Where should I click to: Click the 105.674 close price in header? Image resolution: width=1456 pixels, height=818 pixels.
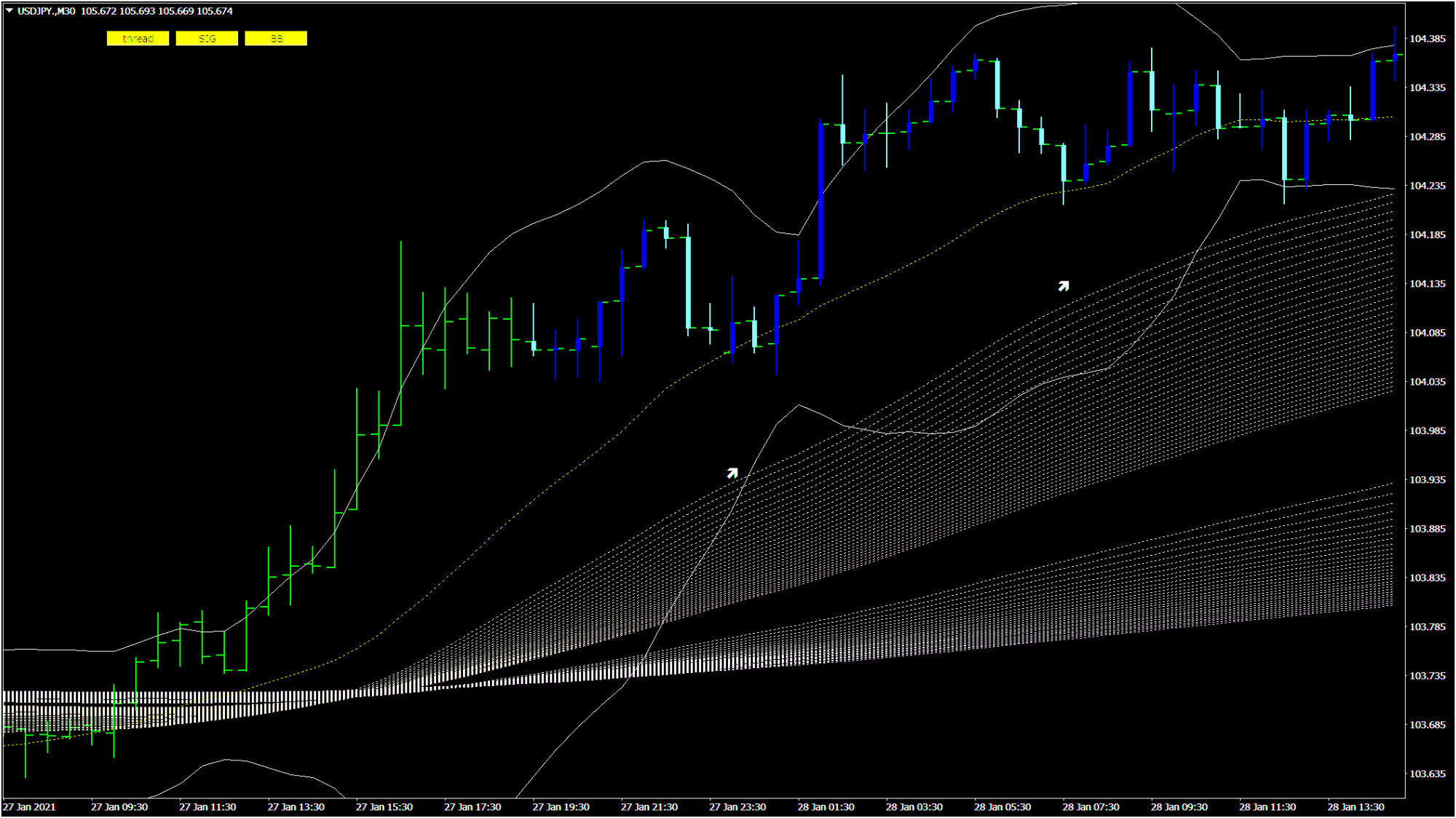(215, 11)
